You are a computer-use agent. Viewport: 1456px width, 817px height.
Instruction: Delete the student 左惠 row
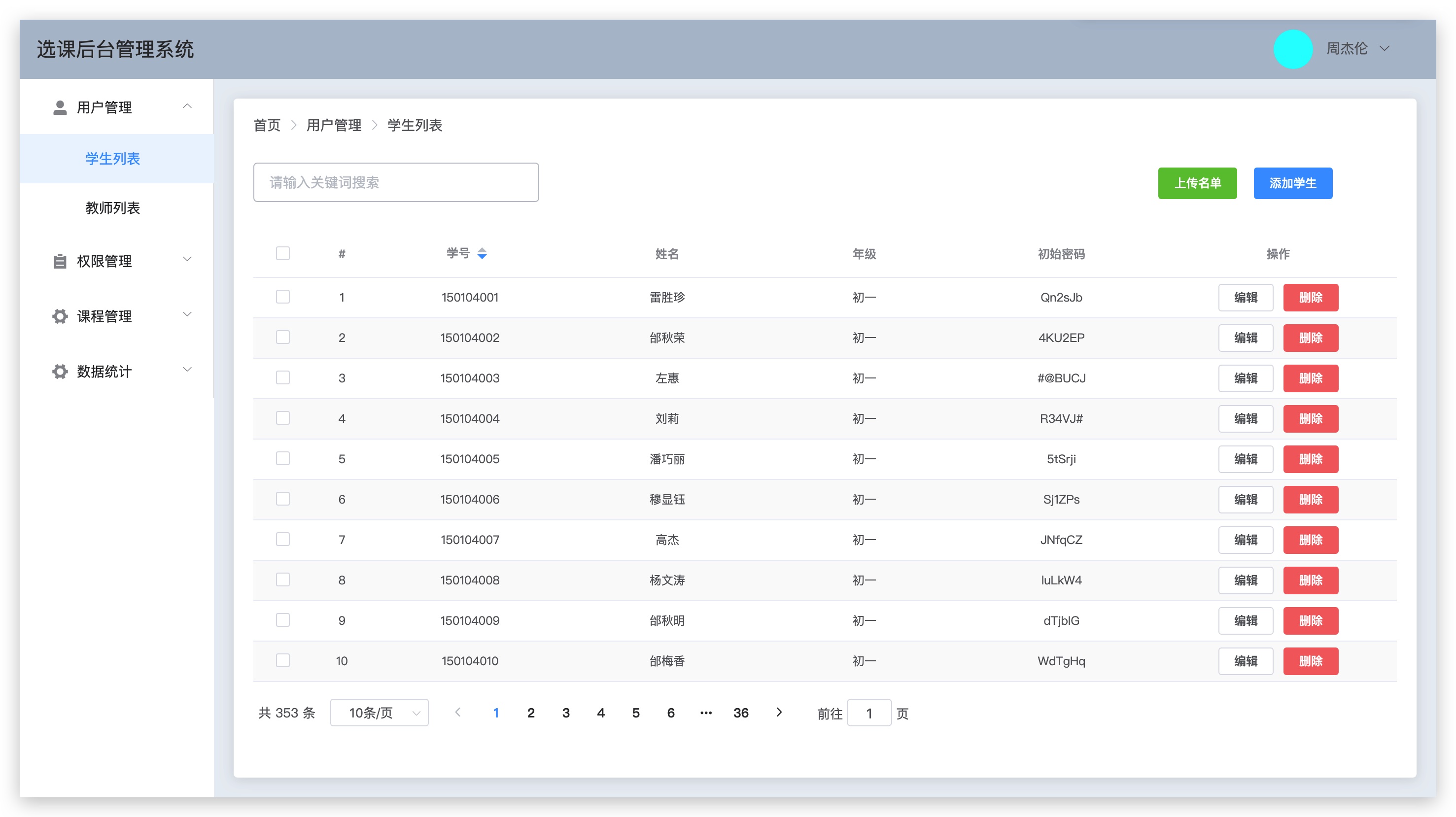pos(1310,378)
